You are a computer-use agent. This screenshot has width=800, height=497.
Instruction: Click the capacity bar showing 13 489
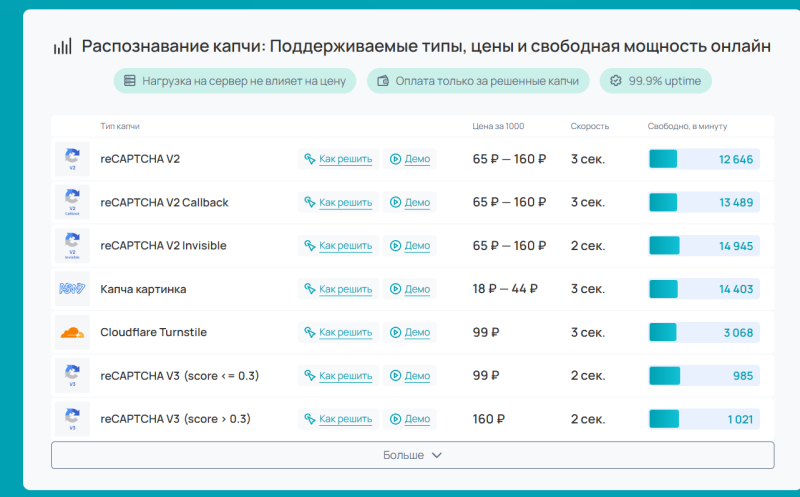[704, 203]
